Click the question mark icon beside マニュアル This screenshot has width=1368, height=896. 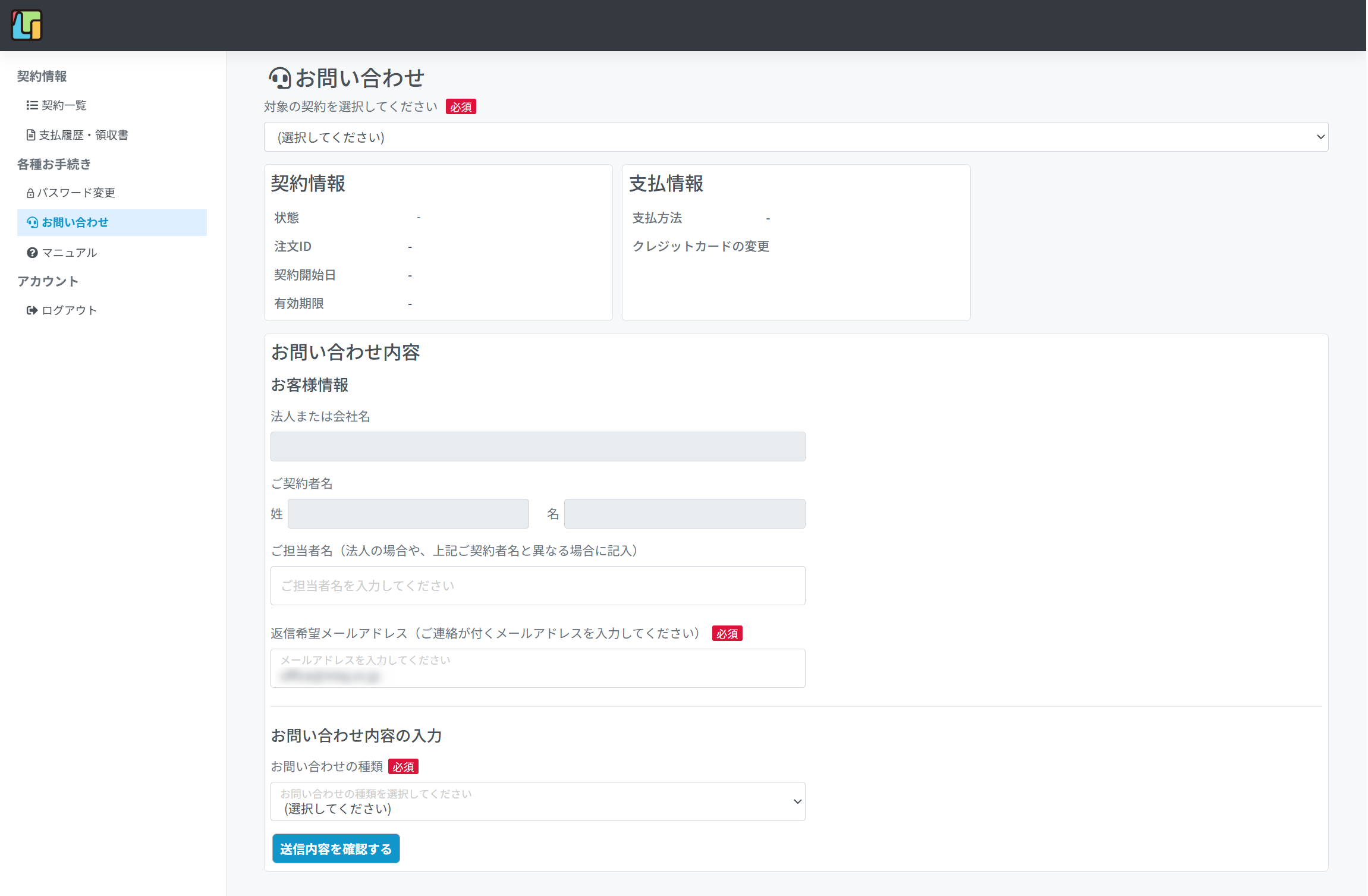pos(32,253)
